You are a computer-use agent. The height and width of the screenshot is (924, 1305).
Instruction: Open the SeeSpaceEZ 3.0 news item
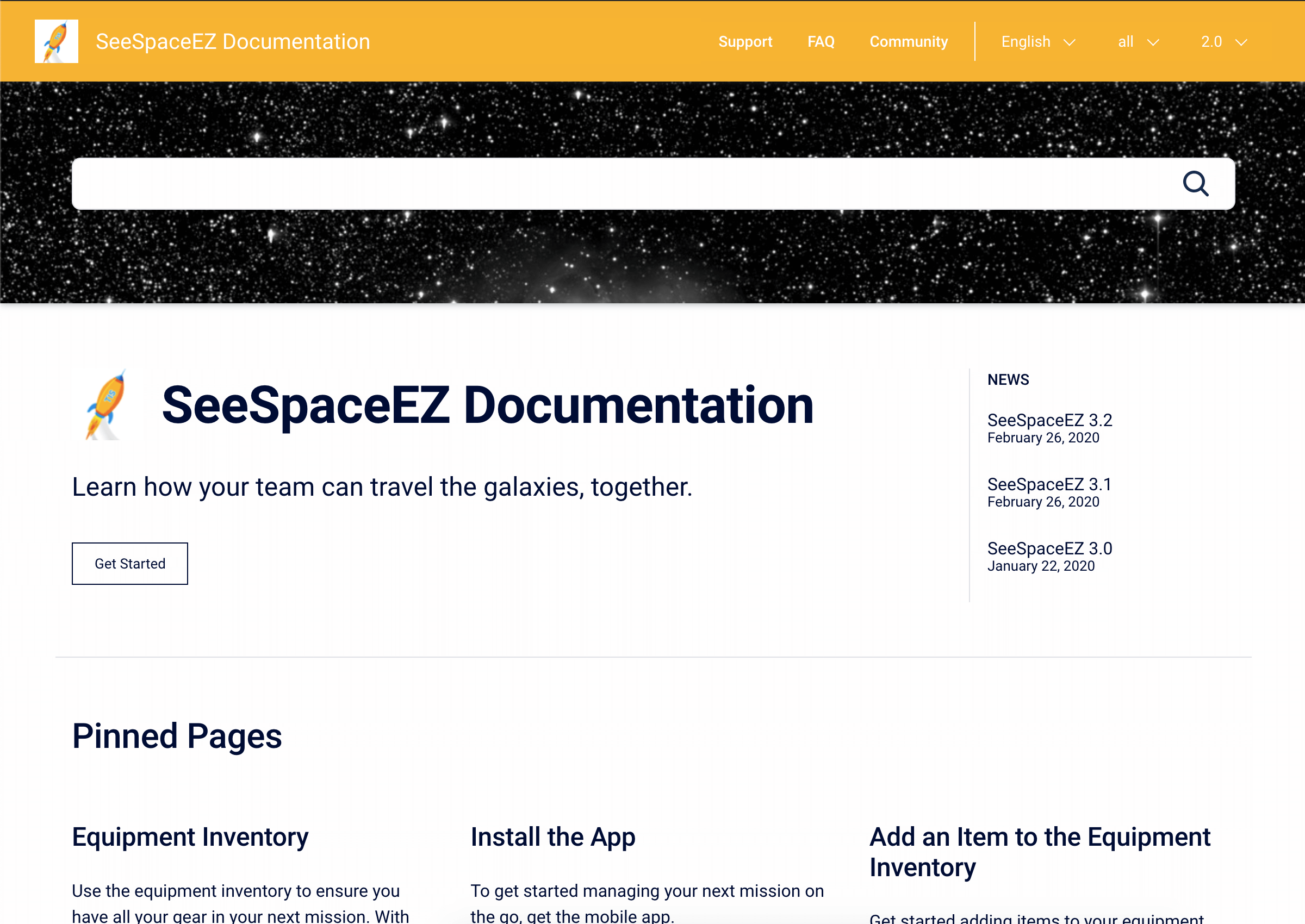click(1049, 548)
